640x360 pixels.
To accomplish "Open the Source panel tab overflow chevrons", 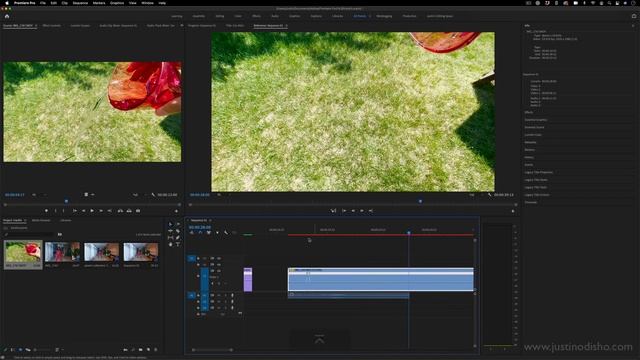I will click(182, 25).
